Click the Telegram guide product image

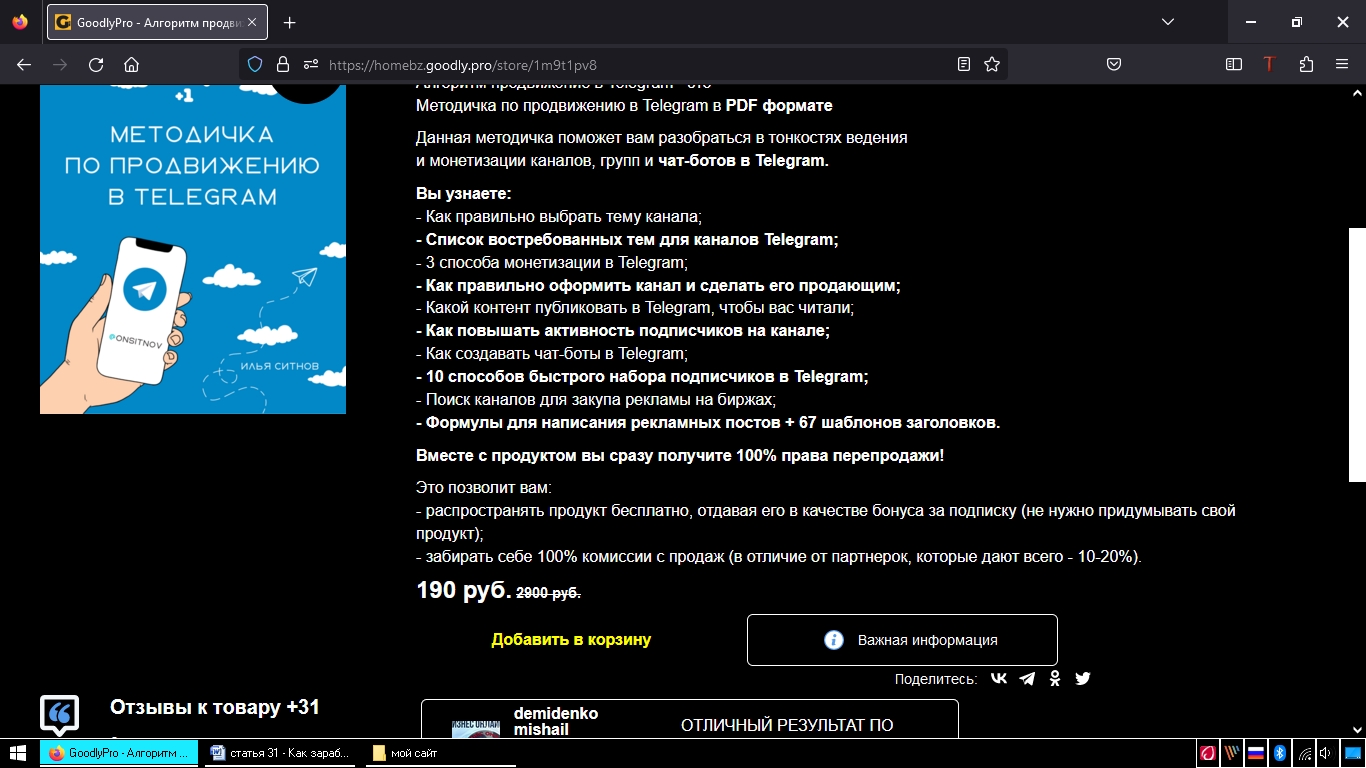[x=193, y=249]
